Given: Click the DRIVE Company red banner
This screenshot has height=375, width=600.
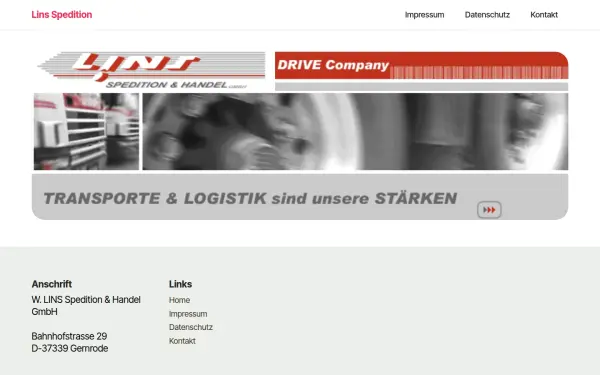Looking at the screenshot, I should [x=421, y=65].
